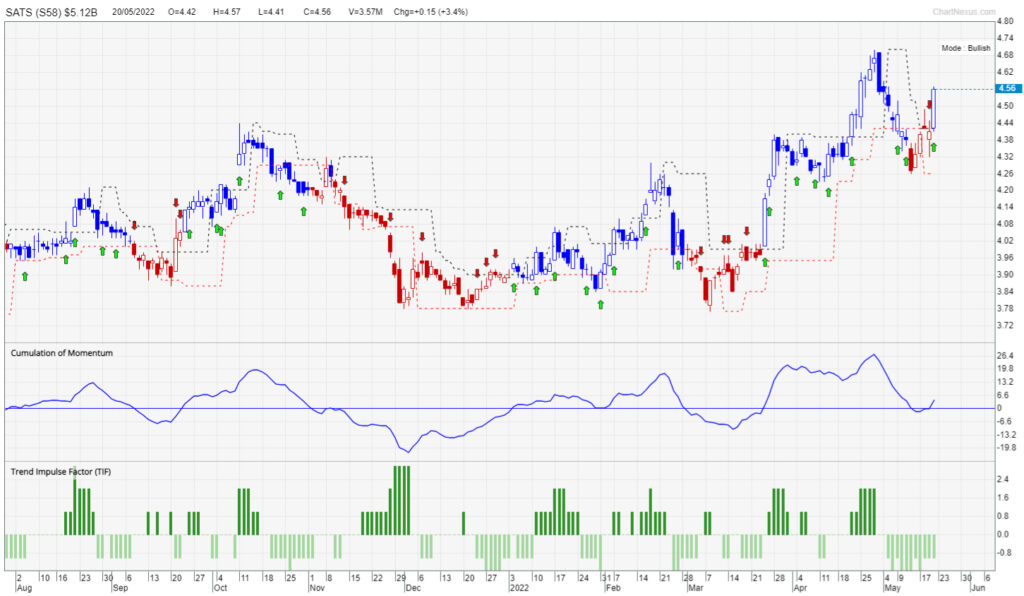1024x596 pixels.
Task: Click the 4.32 price axis label
Action: (1005, 157)
